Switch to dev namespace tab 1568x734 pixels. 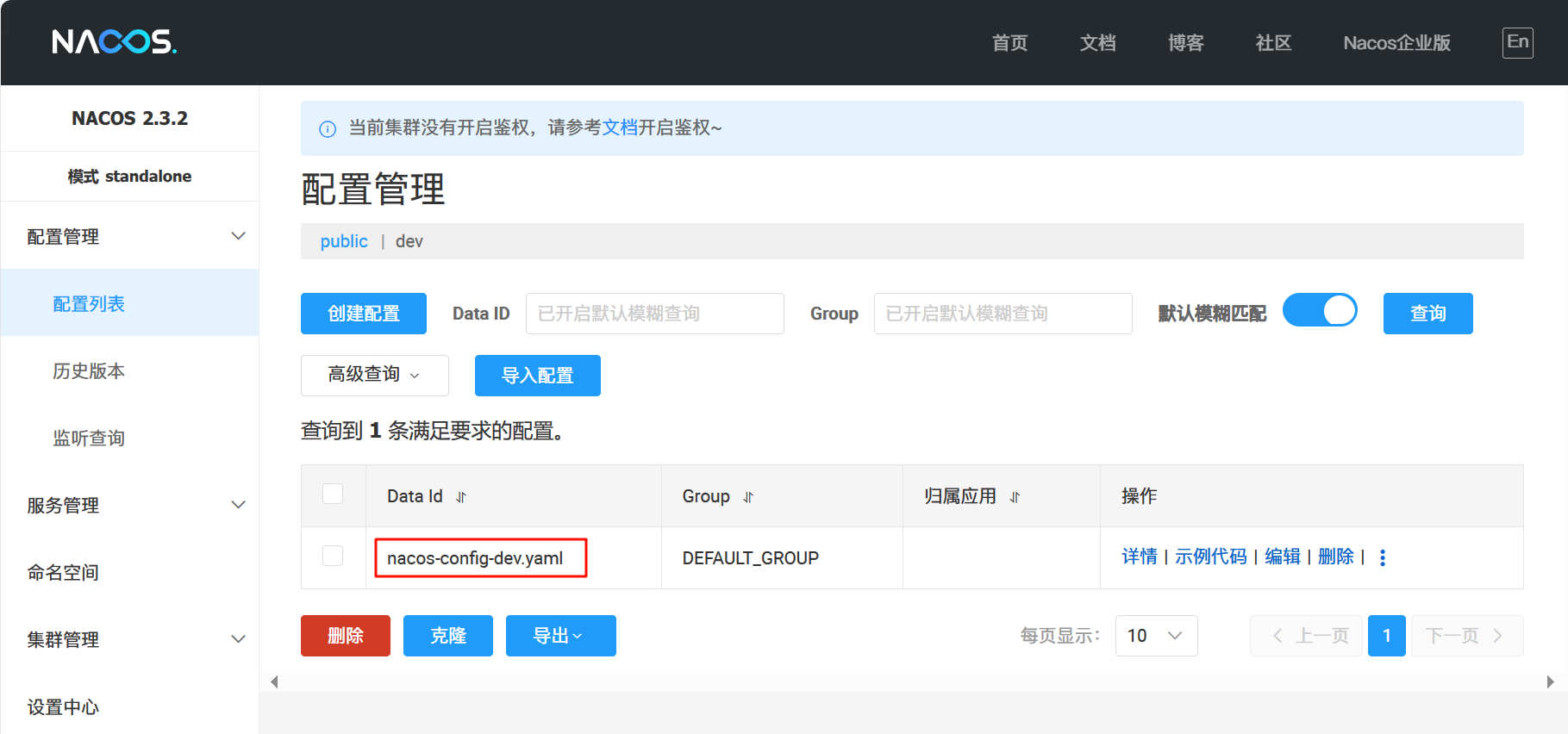coord(409,241)
